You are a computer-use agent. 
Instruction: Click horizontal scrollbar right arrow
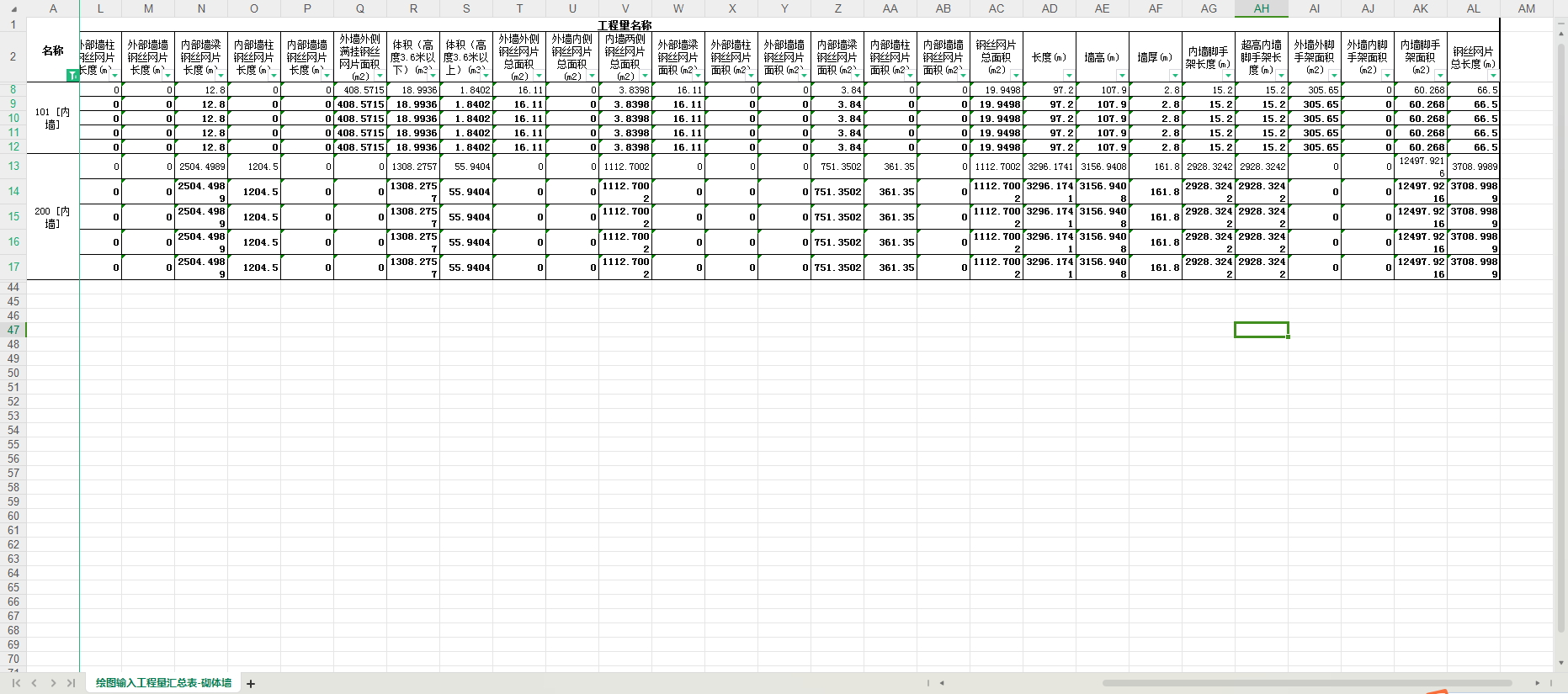tap(1537, 683)
